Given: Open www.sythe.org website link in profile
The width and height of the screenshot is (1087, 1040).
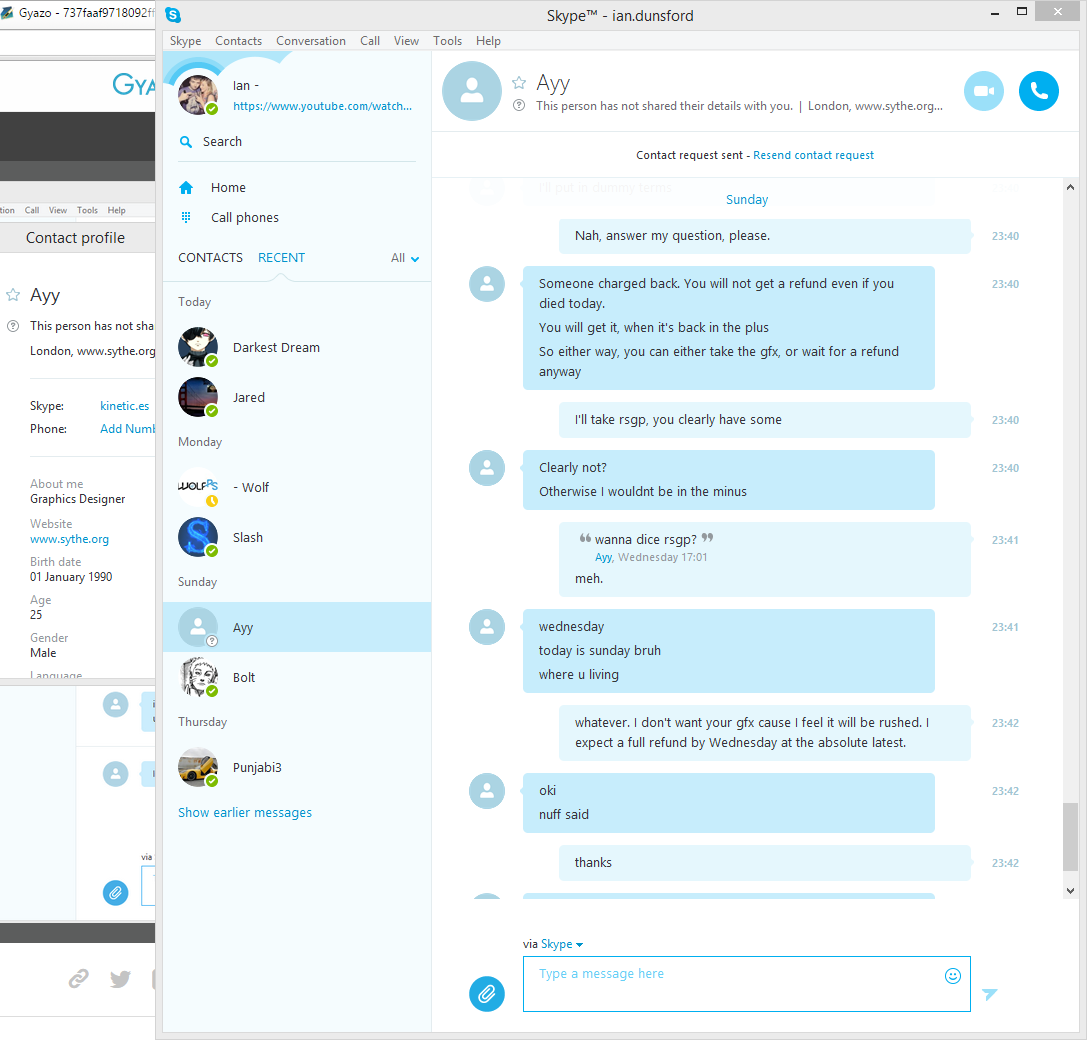Looking at the screenshot, I should [x=69, y=539].
